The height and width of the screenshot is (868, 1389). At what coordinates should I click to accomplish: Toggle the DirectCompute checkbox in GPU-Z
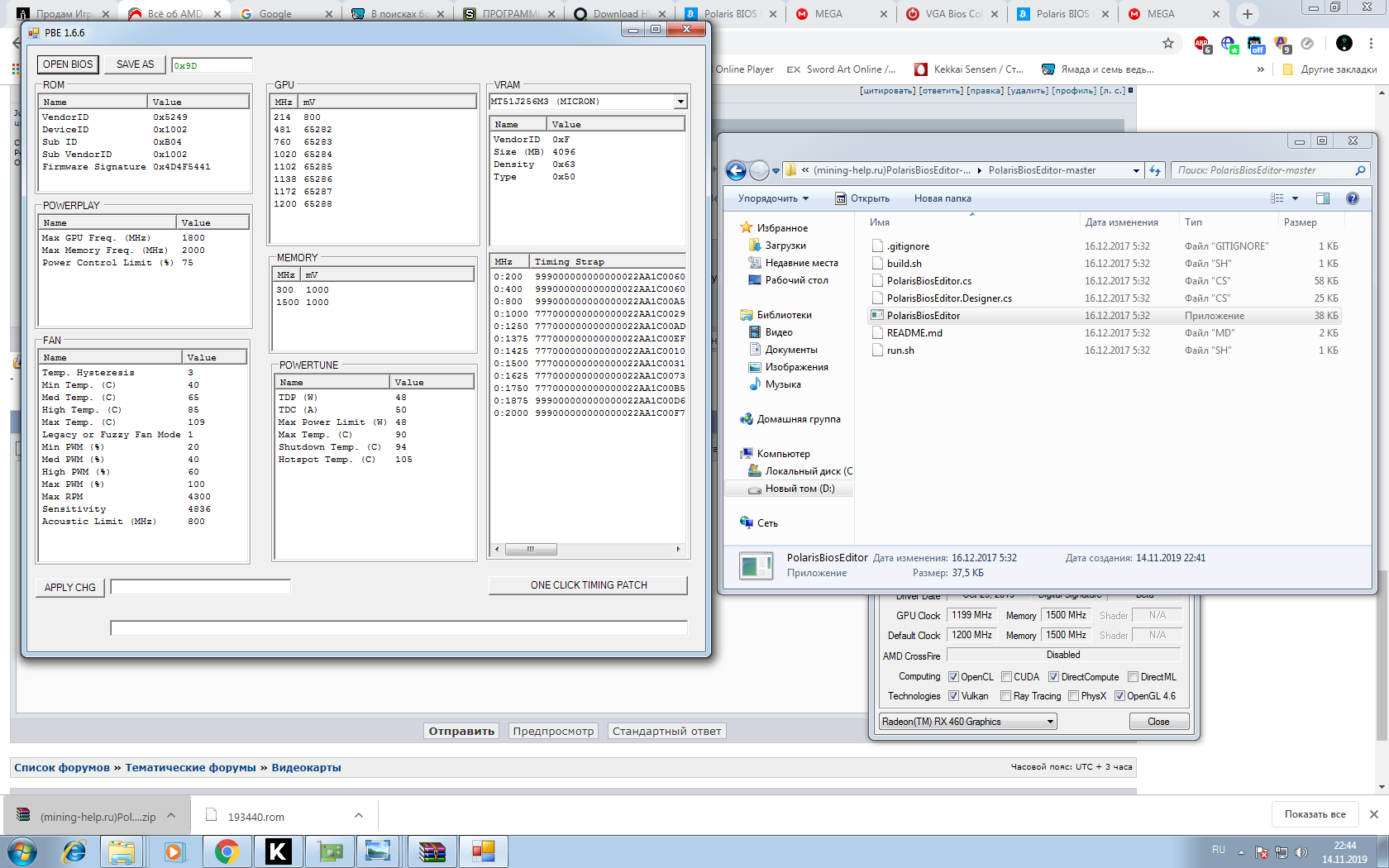coord(1053,677)
